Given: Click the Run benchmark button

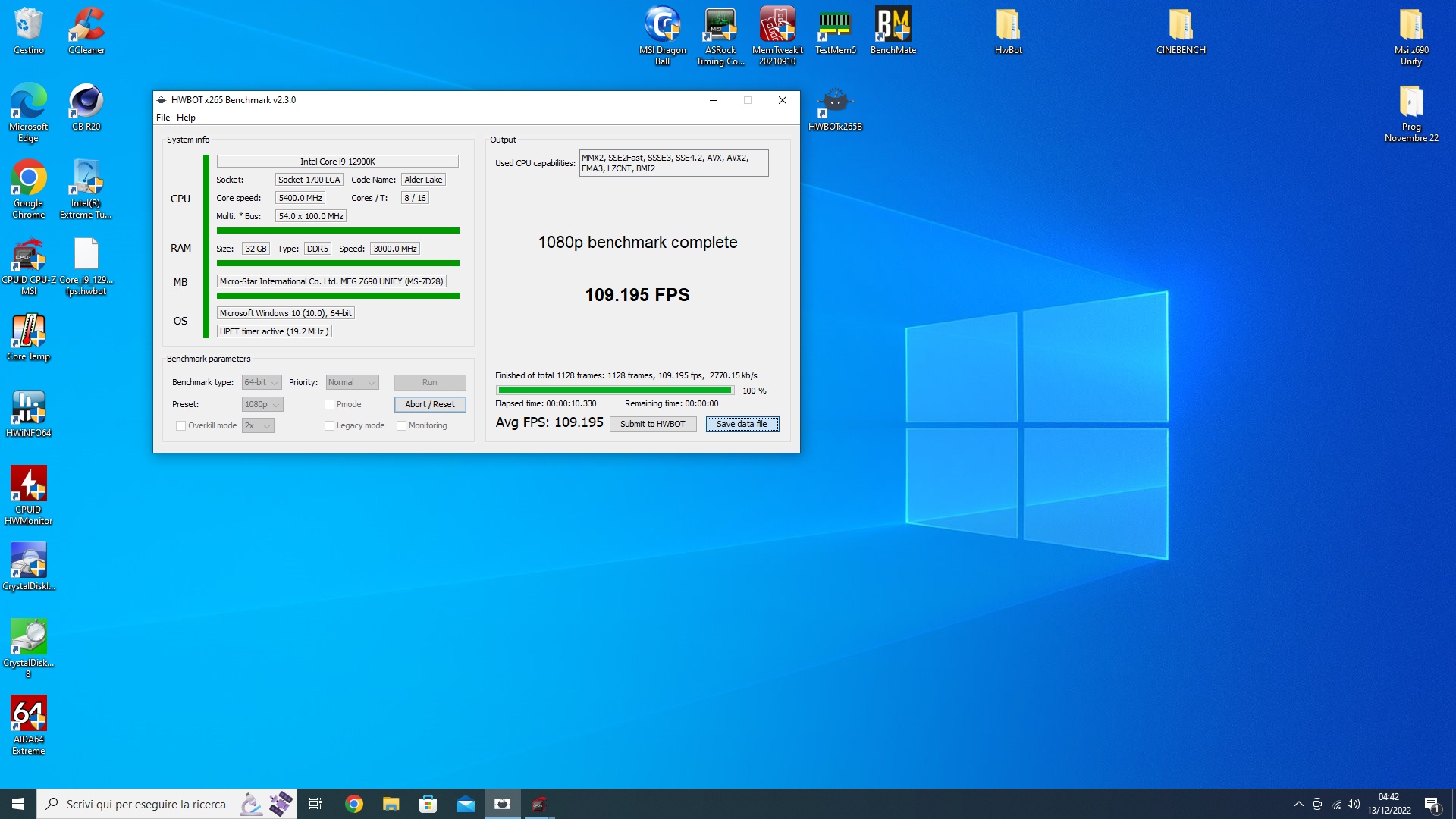Looking at the screenshot, I should [430, 383].
